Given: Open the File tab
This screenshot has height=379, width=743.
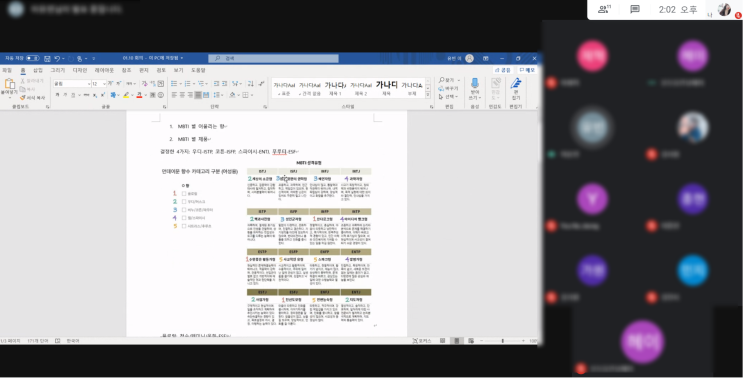Looking at the screenshot, I should [7, 70].
